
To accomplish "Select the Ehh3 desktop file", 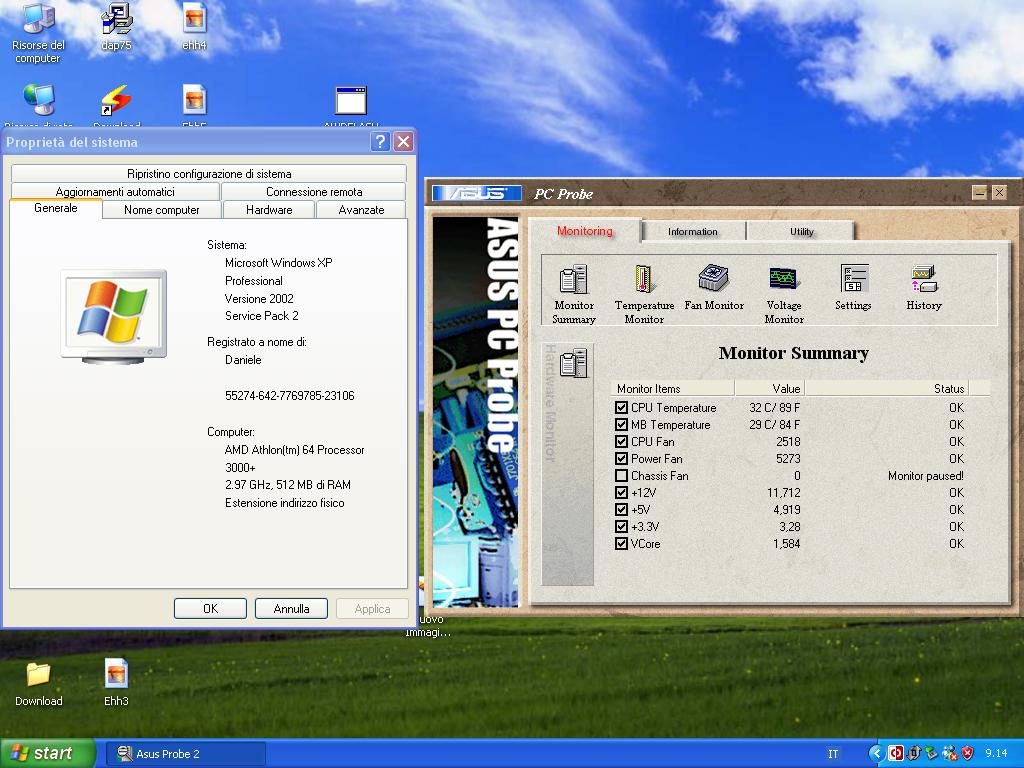I will 116,682.
